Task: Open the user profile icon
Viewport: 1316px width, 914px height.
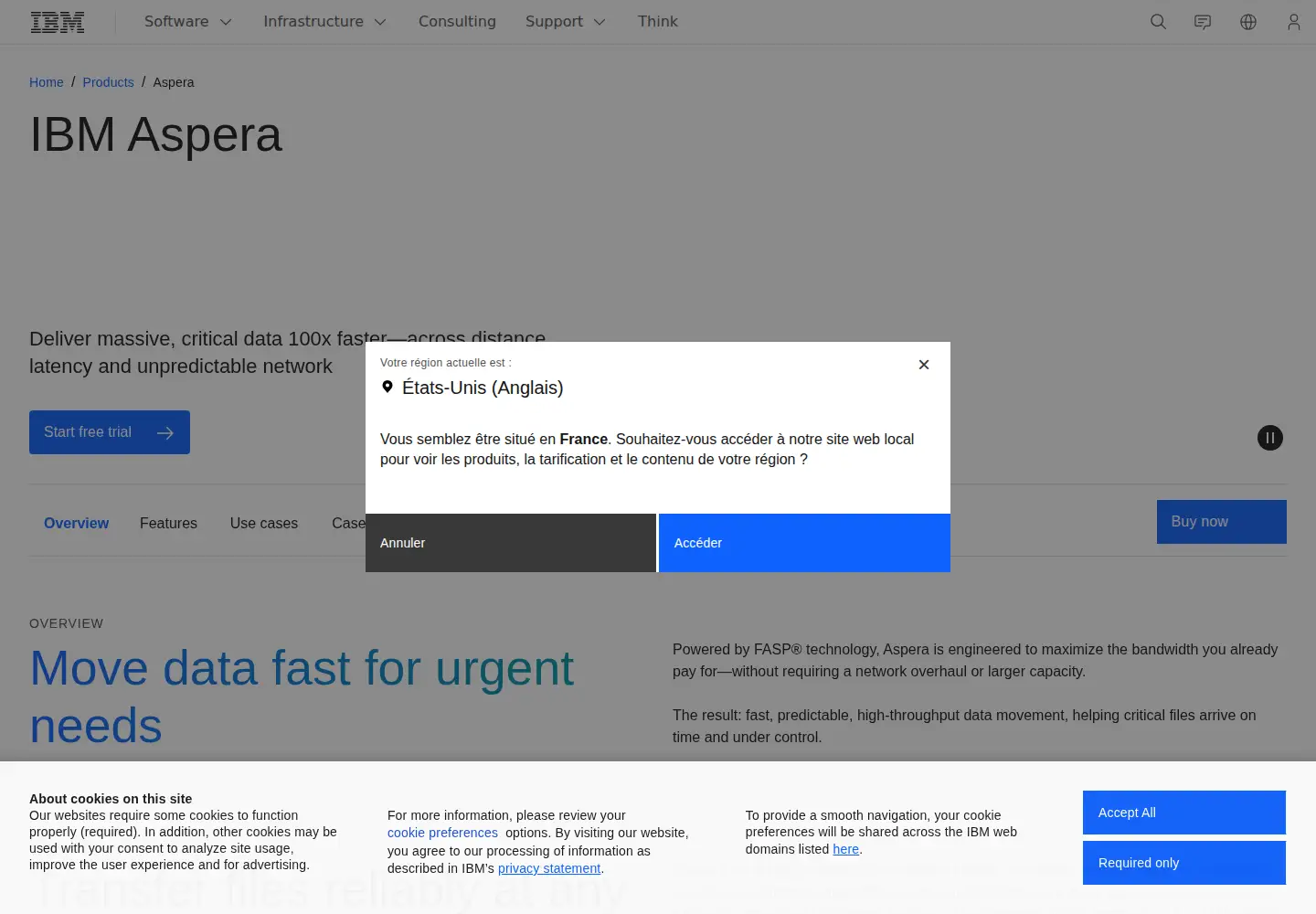Action: (1293, 22)
